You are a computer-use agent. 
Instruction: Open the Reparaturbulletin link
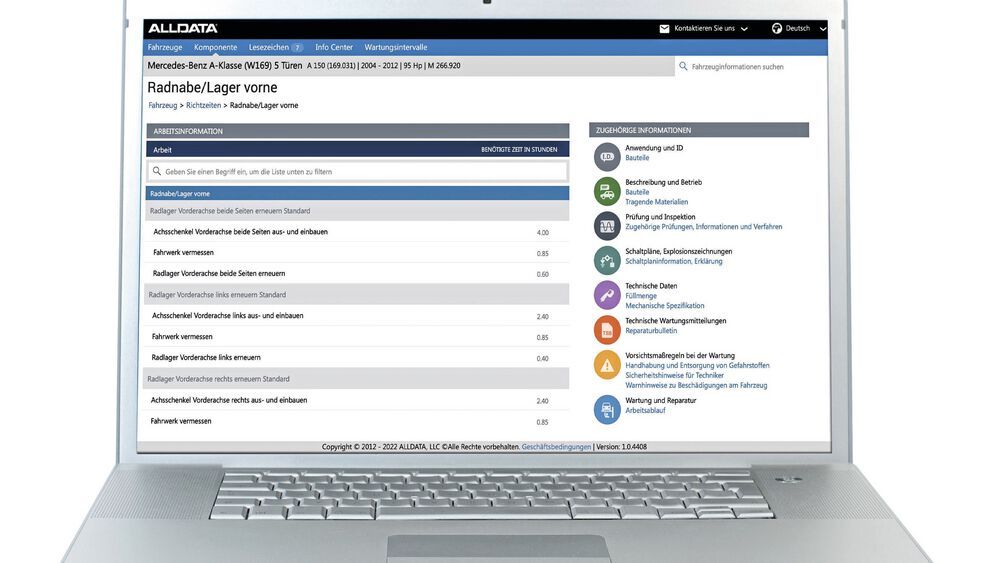pos(651,331)
